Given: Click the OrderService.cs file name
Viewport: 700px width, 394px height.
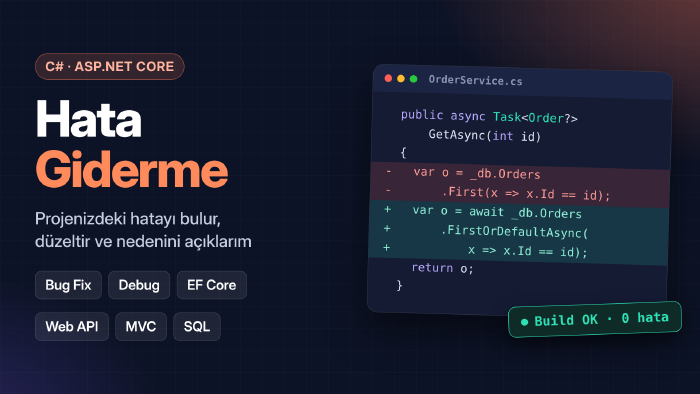Looking at the screenshot, I should pos(475,80).
